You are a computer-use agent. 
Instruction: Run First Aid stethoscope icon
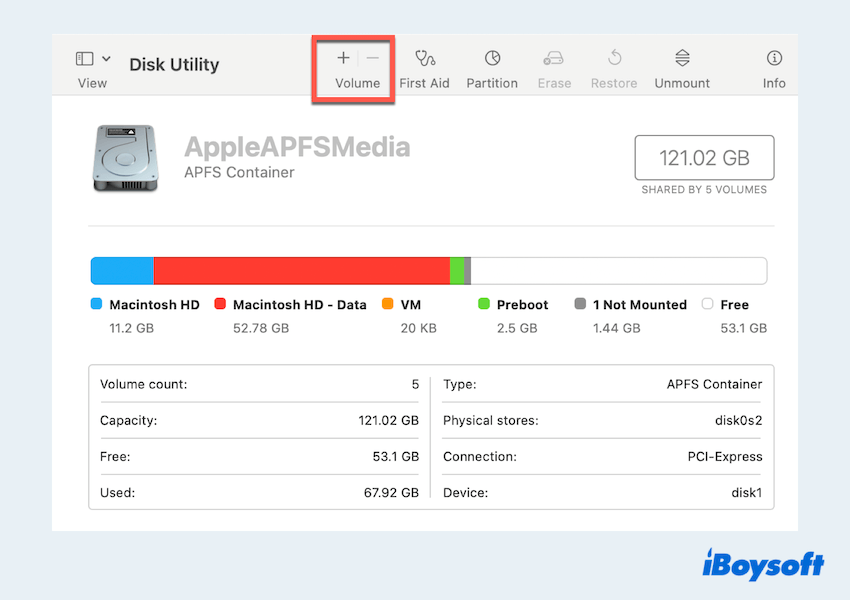pyautogui.click(x=424, y=58)
